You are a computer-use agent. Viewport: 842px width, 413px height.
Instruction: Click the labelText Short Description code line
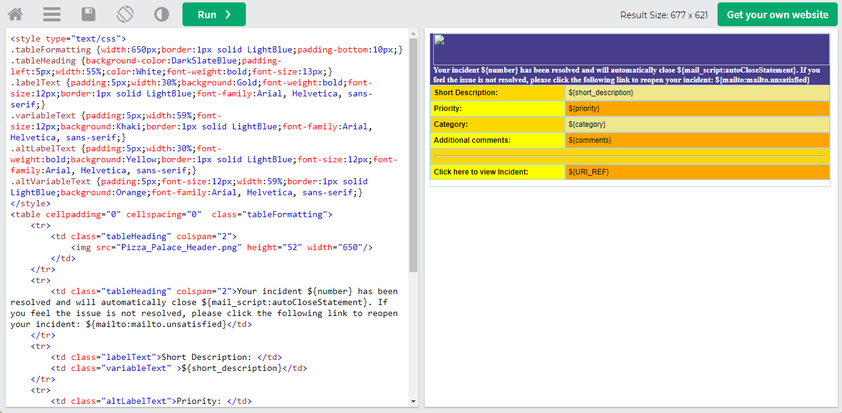click(x=166, y=357)
